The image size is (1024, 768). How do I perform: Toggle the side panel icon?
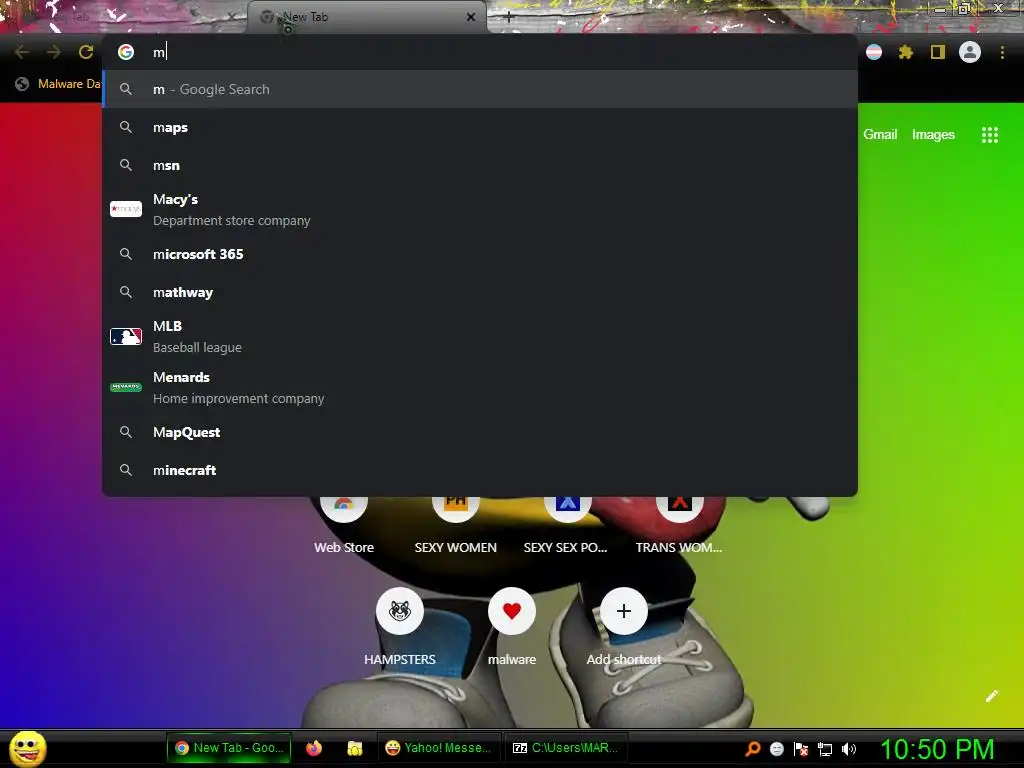[938, 52]
